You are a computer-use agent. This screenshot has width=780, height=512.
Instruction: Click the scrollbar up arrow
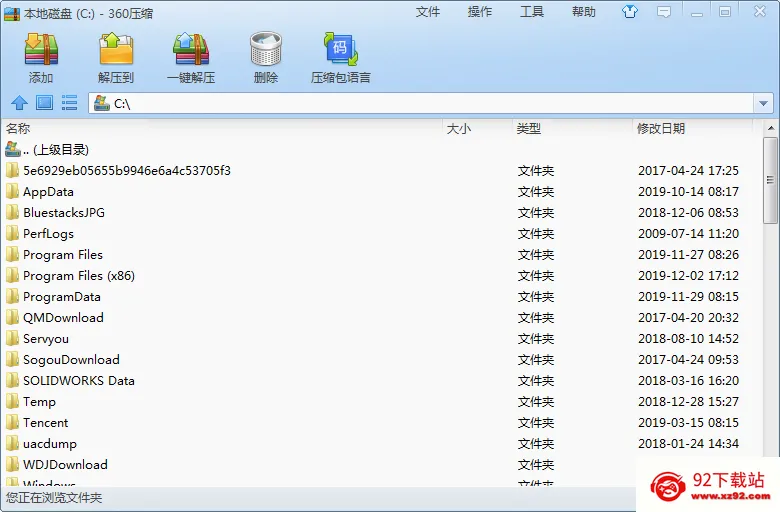[x=771, y=128]
